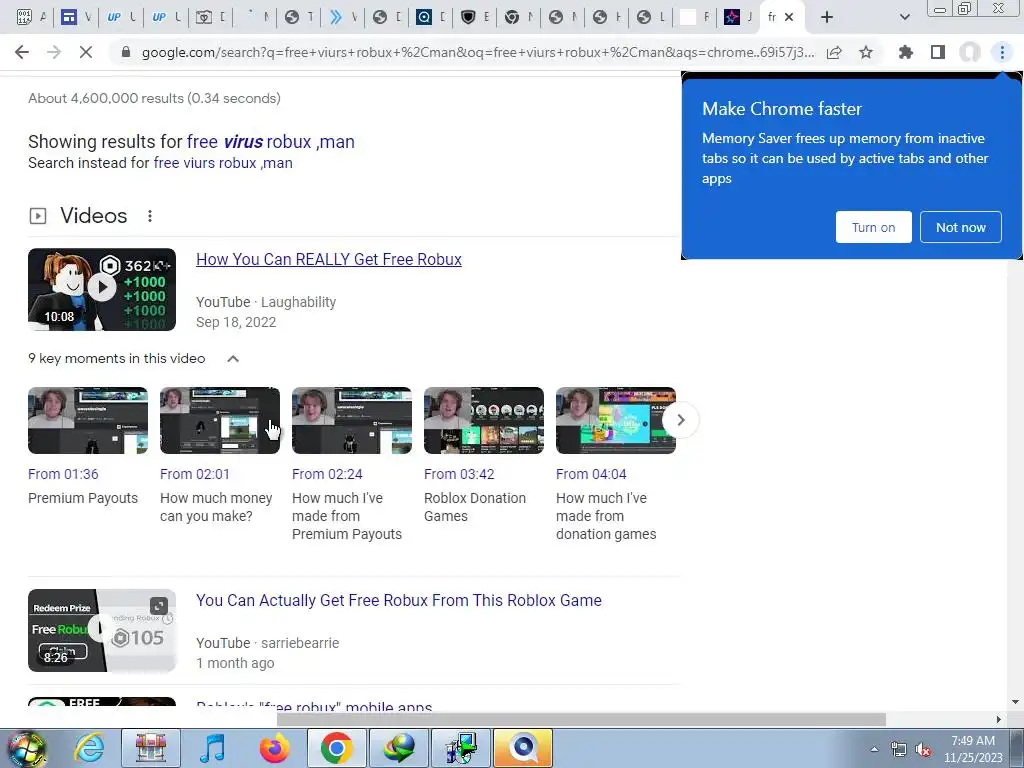Switch to the tab with dark shield icon

(468, 17)
